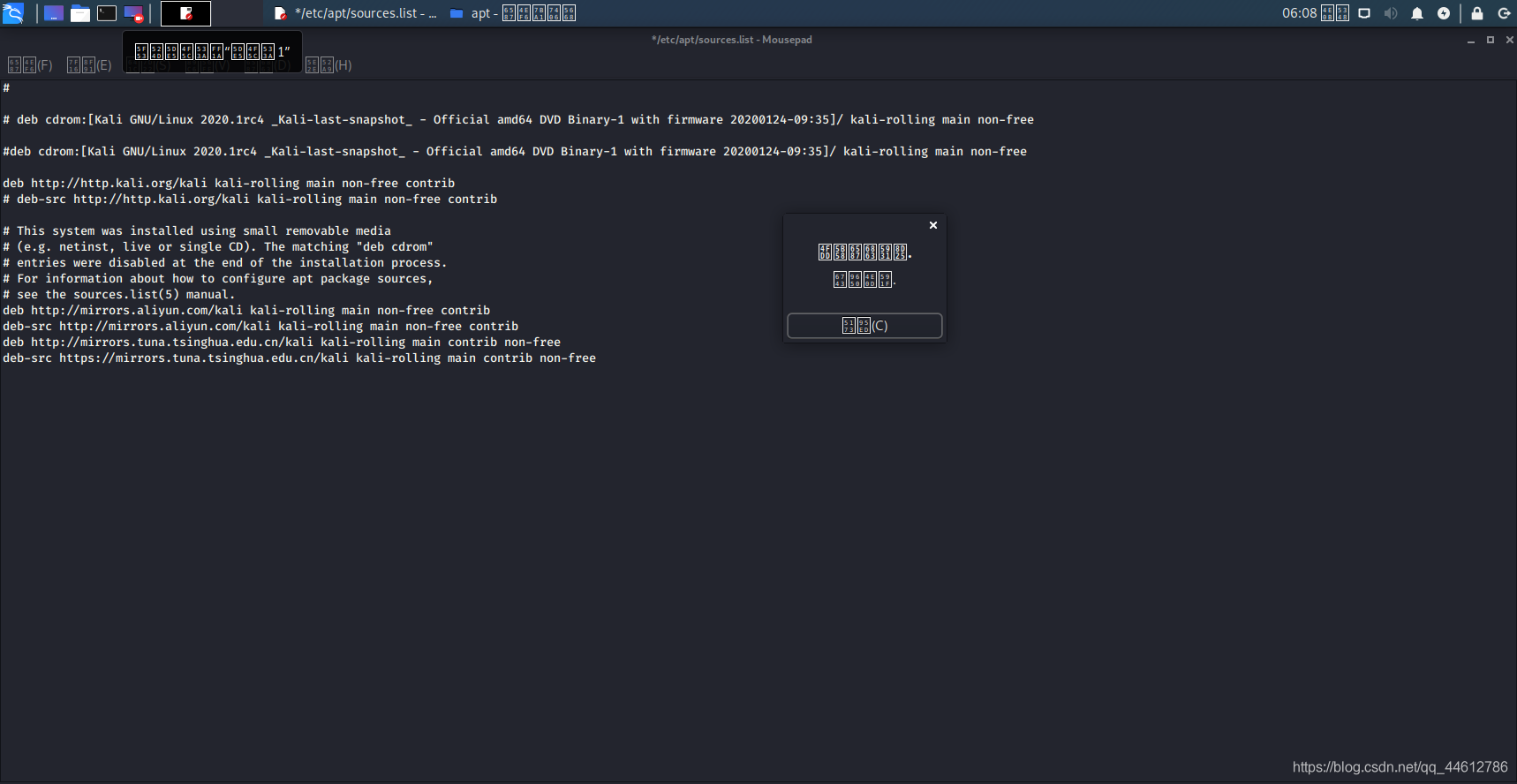Image resolution: width=1517 pixels, height=784 pixels.
Task: Maximize the Mousepad window
Action: point(1491,40)
